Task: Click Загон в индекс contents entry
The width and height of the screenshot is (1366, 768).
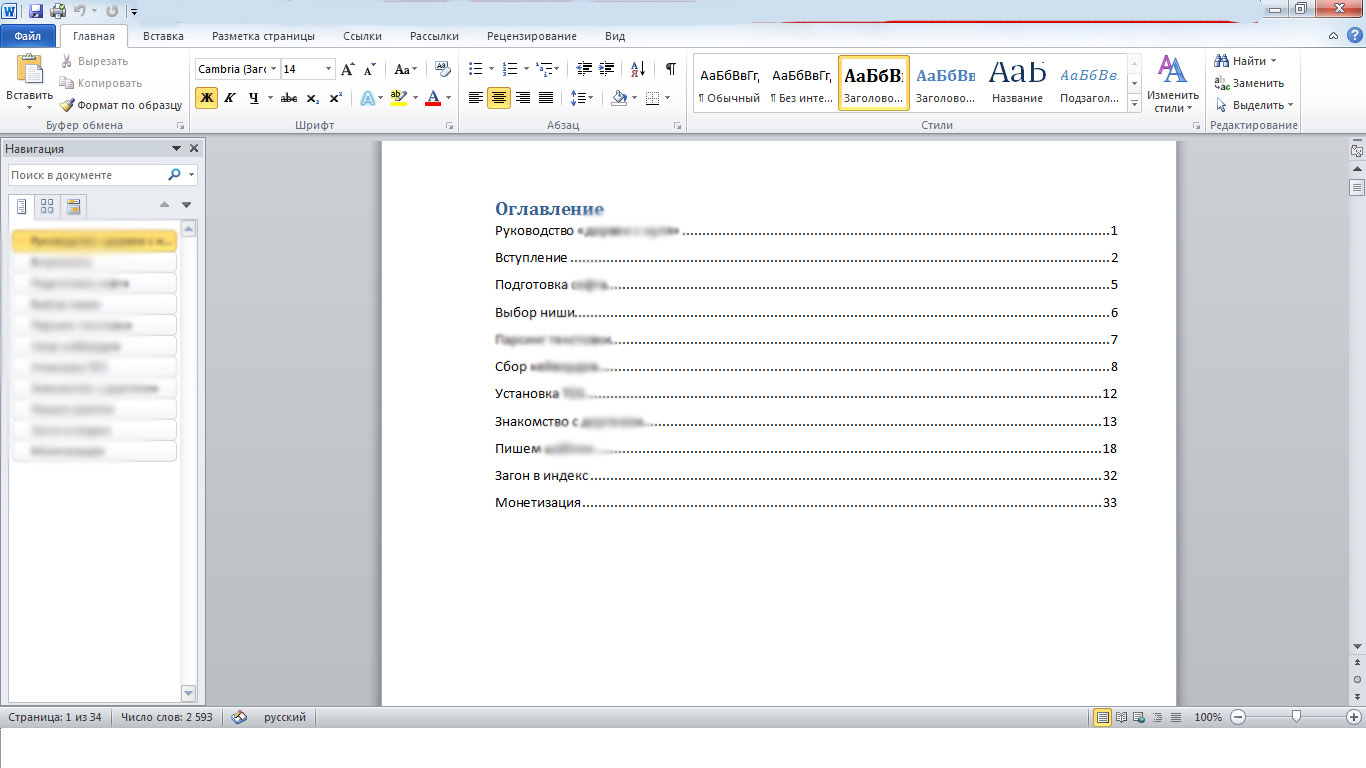Action: pos(806,476)
